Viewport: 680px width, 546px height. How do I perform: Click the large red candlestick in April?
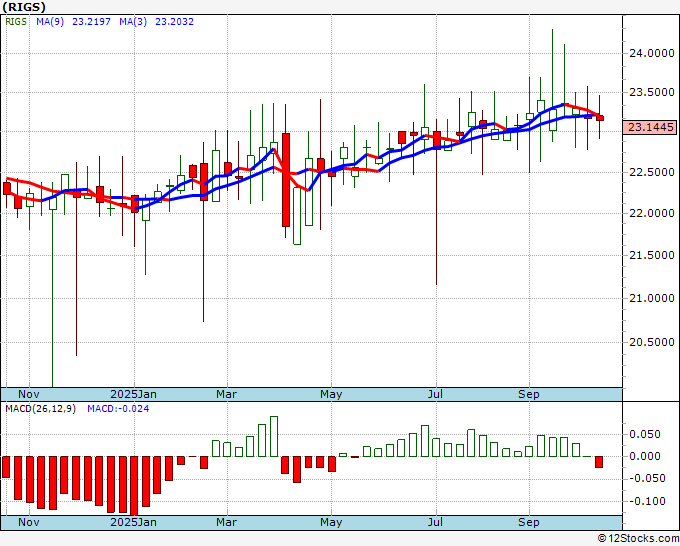(286, 180)
